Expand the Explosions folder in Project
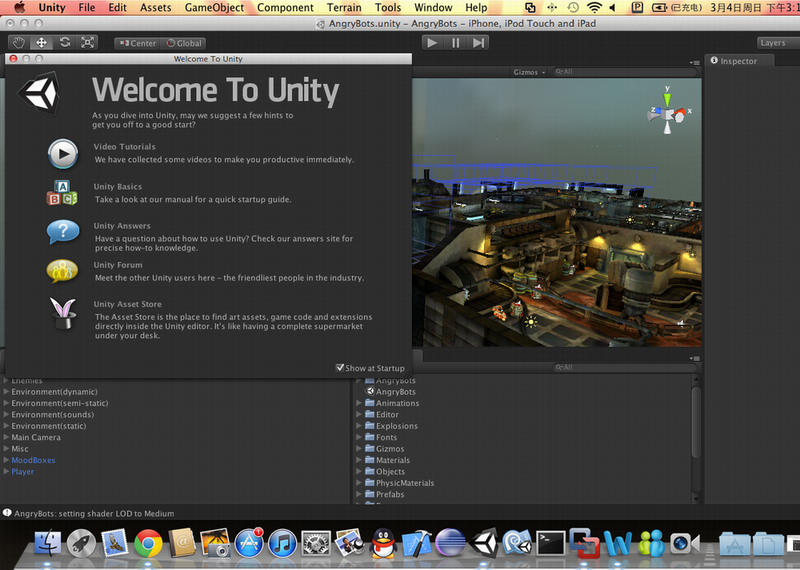This screenshot has width=800, height=570. (359, 426)
